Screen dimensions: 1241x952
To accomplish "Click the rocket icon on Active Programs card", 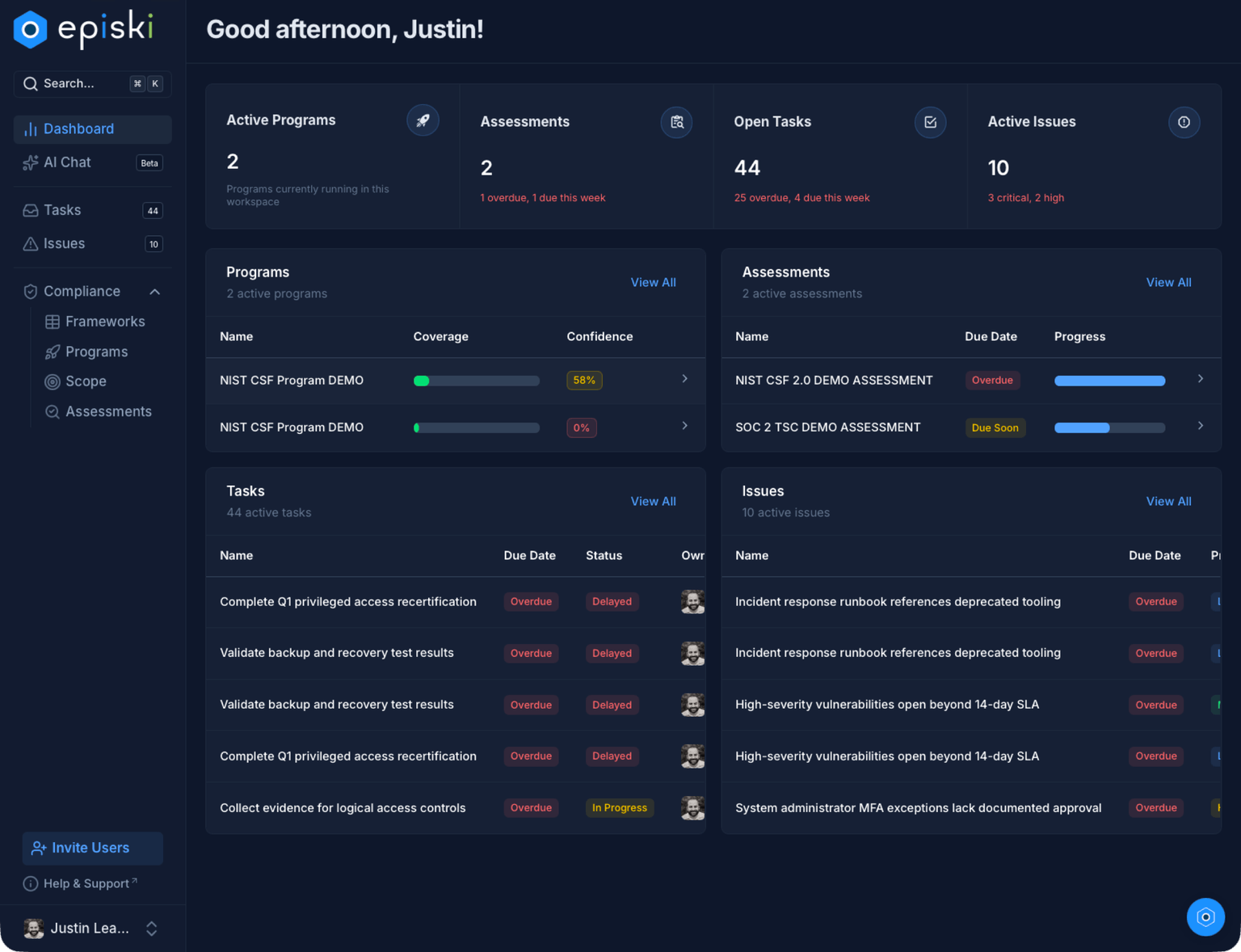I will coord(423,120).
